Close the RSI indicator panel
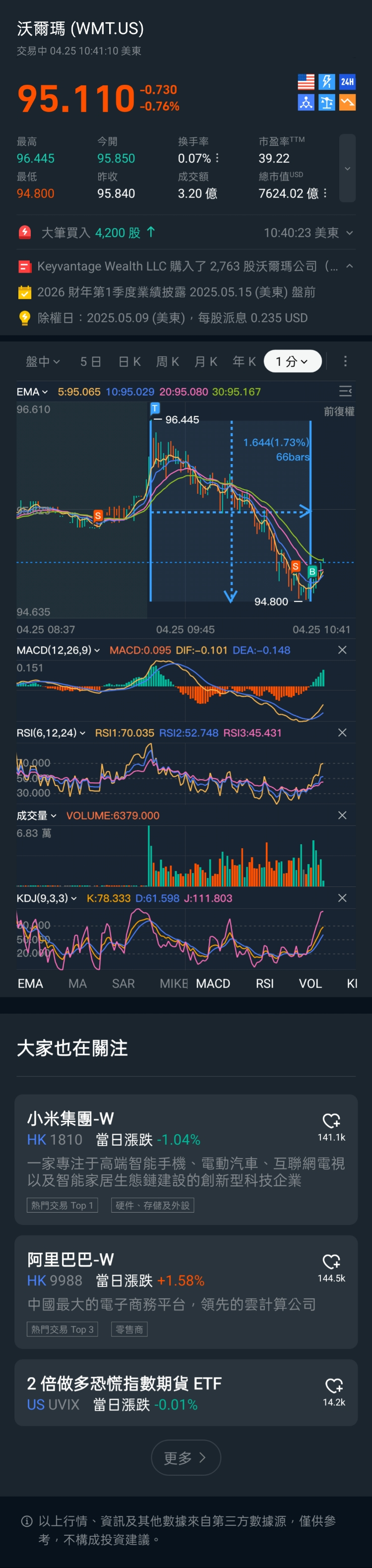 342,732
